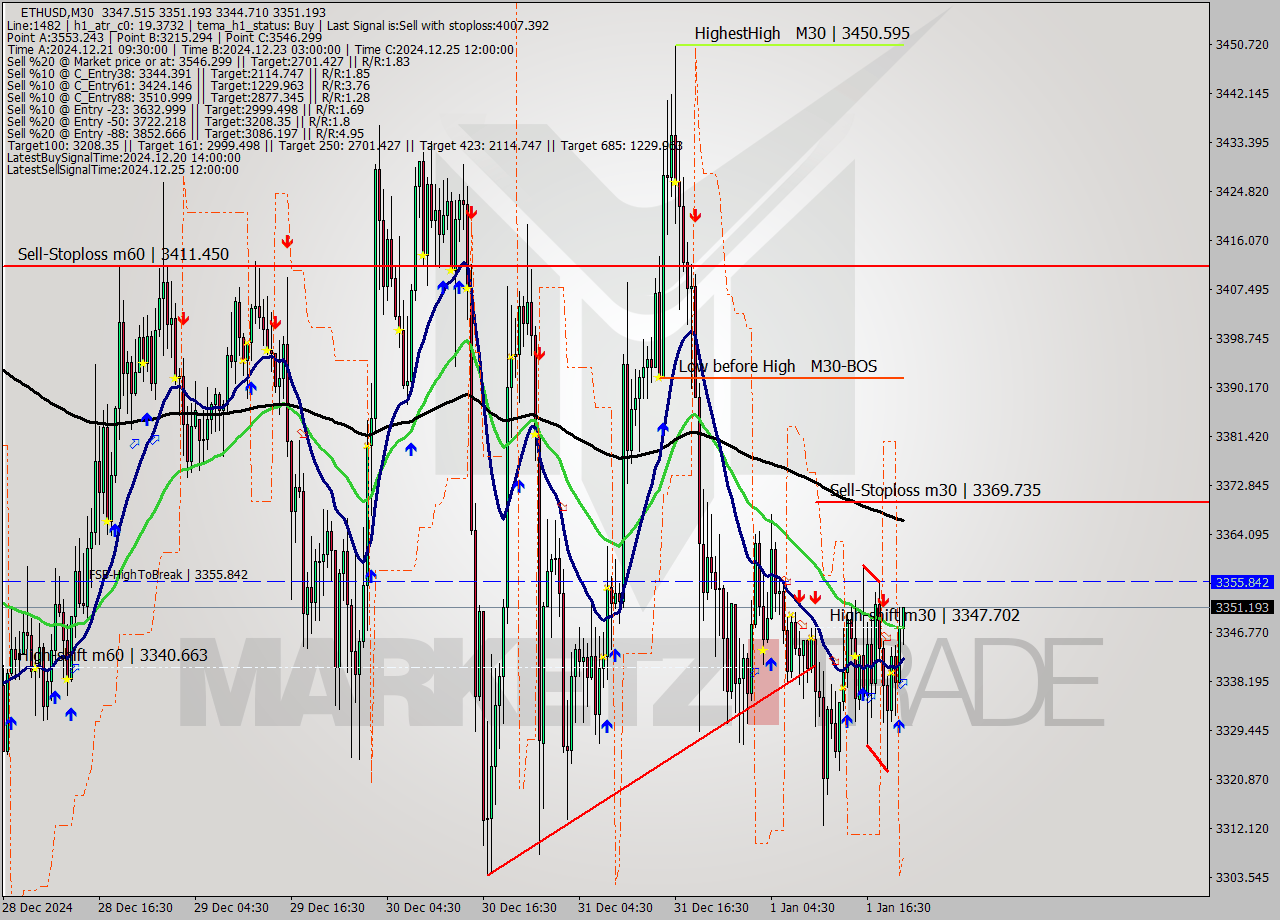
Task: Select the 'Time A:2024.12.21 09:30:00' line
Action: tap(260, 49)
